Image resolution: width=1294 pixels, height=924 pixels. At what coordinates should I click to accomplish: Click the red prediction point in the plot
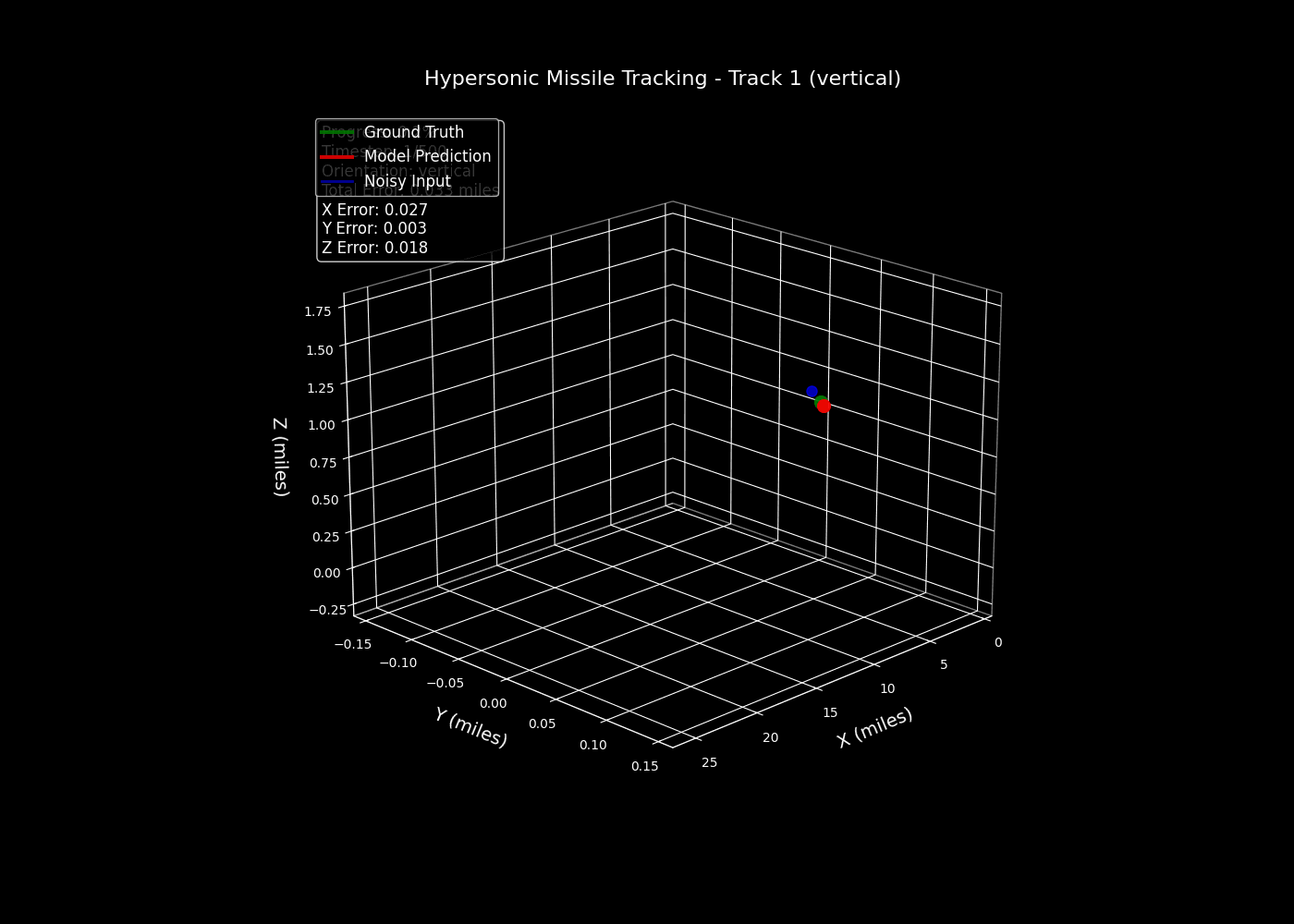(x=824, y=407)
